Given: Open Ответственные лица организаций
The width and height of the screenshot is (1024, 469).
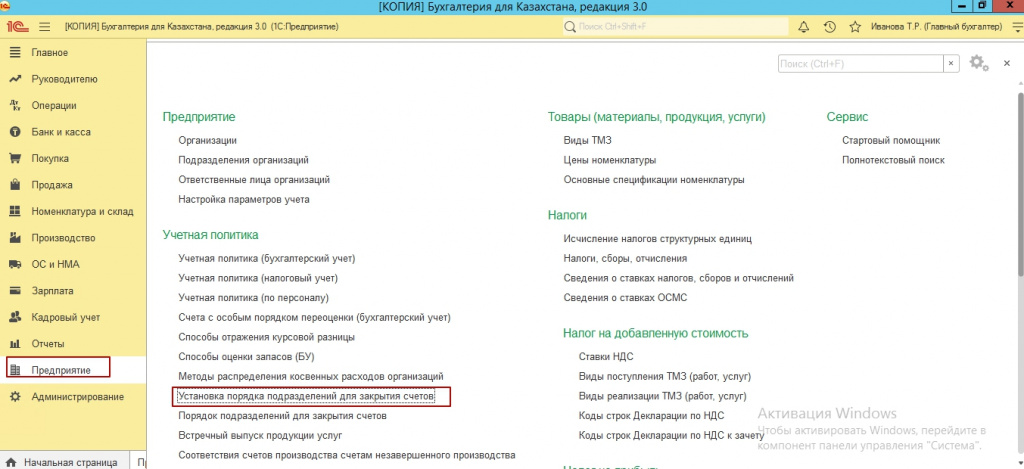Looking at the screenshot, I should [254, 179].
